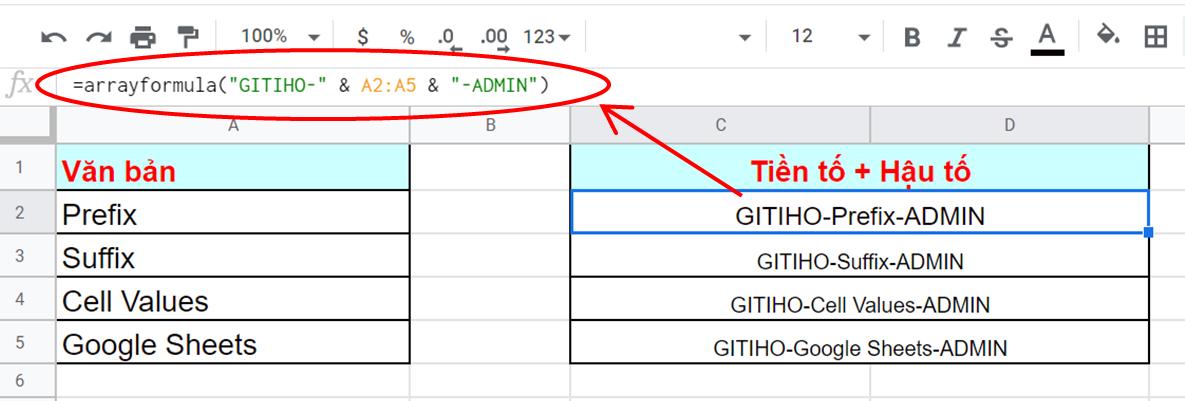Screen dimensions: 1185x401
Task: Select the 'Tiền tố + Hậu tố' header
Action: (859, 168)
